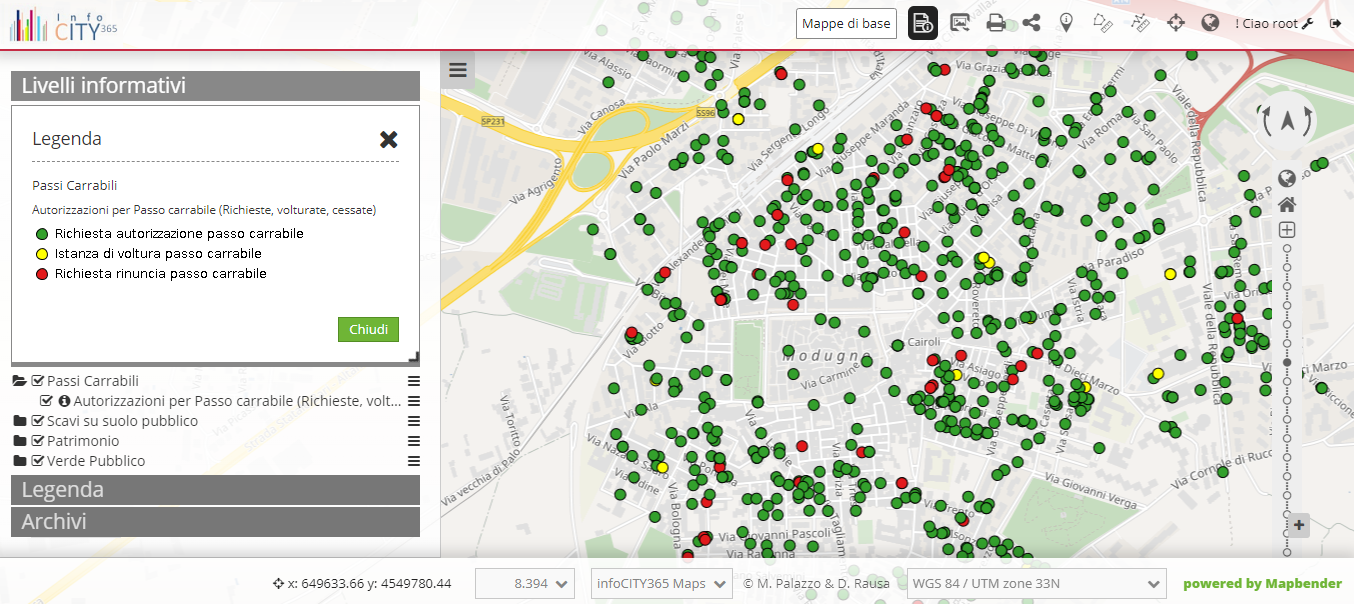Click the Passi Carrabili heading in legend
The width and height of the screenshot is (1354, 604).
[x=75, y=186]
